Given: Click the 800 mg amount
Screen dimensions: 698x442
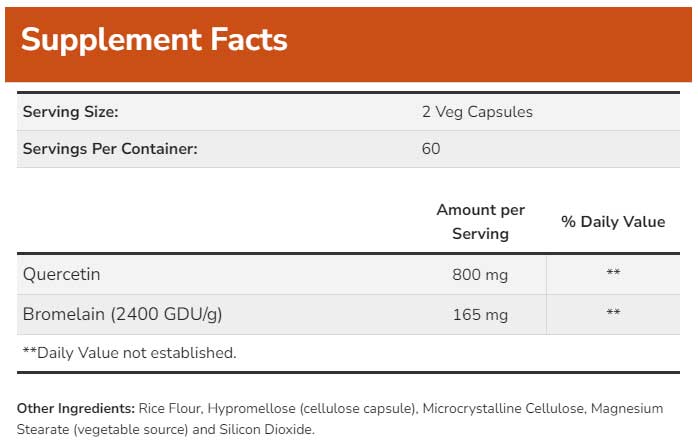Looking at the screenshot, I should tap(481, 274).
